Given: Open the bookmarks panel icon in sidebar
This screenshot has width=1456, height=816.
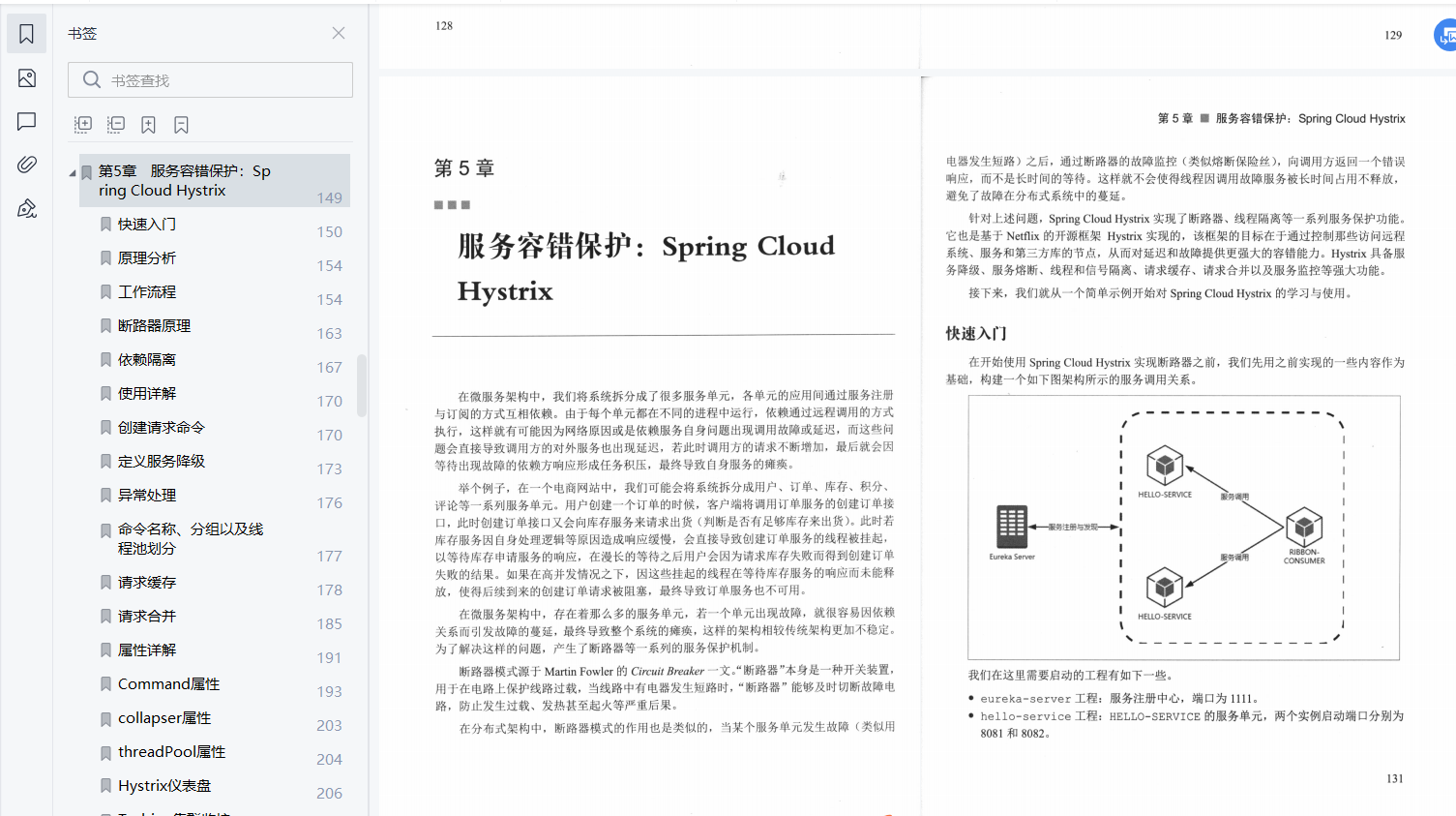Looking at the screenshot, I should pos(26,34).
